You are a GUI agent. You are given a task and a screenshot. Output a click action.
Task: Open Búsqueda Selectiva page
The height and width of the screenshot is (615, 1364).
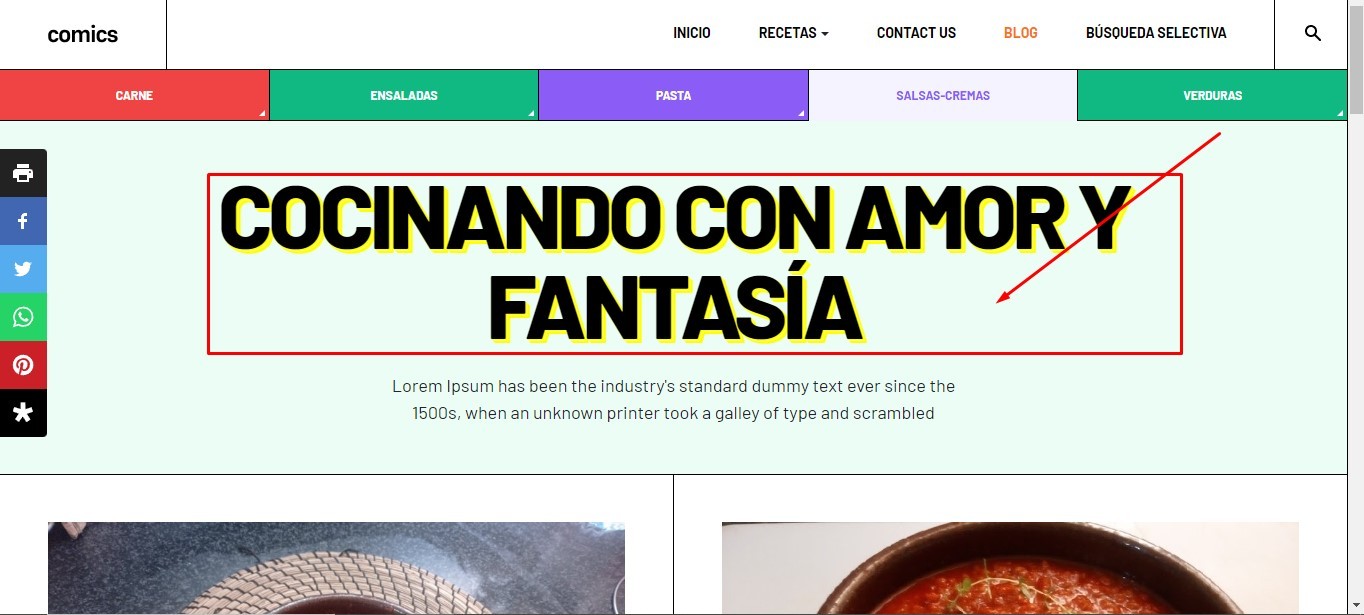[x=1156, y=33]
